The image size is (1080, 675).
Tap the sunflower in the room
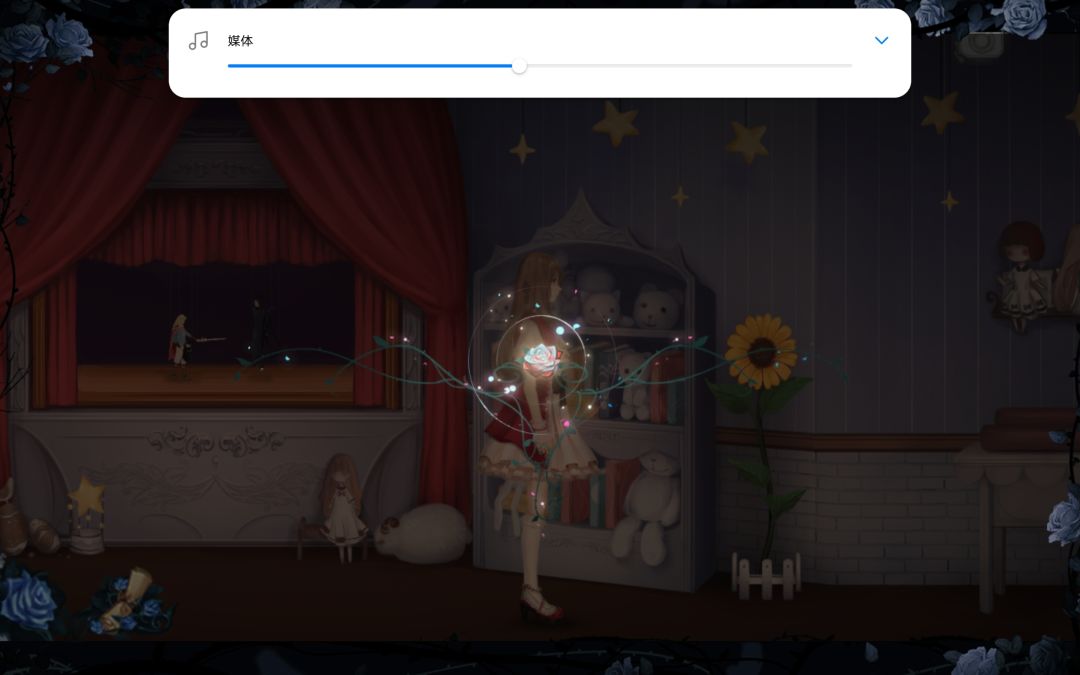[761, 350]
